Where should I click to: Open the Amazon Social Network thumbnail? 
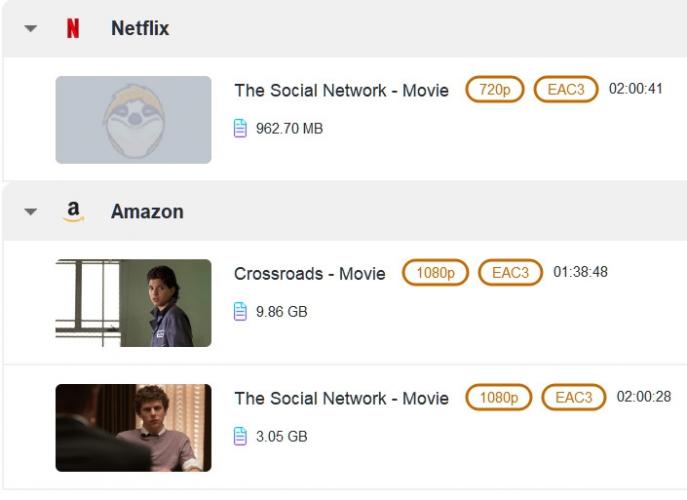click(133, 428)
